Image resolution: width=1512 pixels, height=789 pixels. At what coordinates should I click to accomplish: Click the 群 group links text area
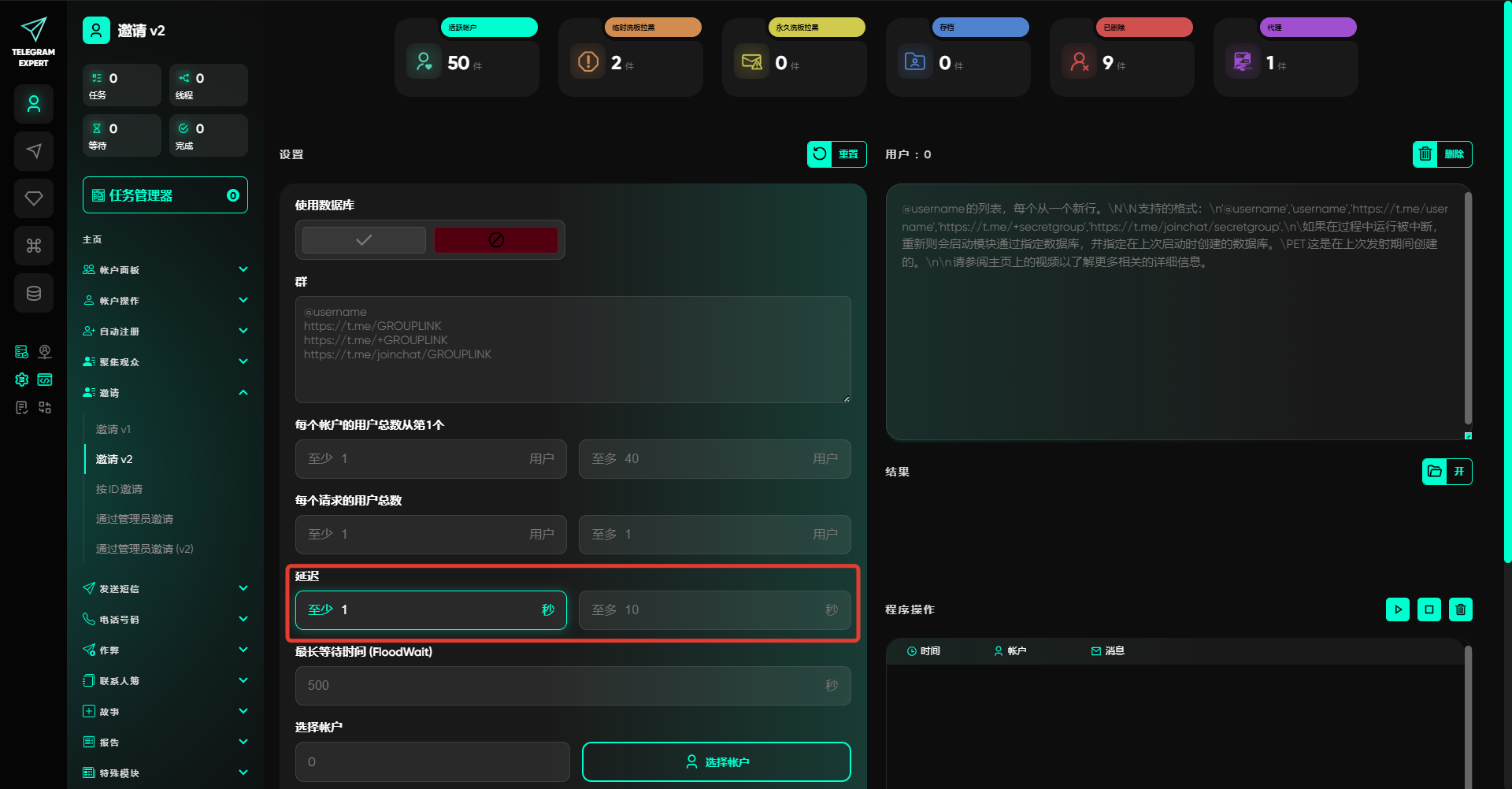pos(573,350)
